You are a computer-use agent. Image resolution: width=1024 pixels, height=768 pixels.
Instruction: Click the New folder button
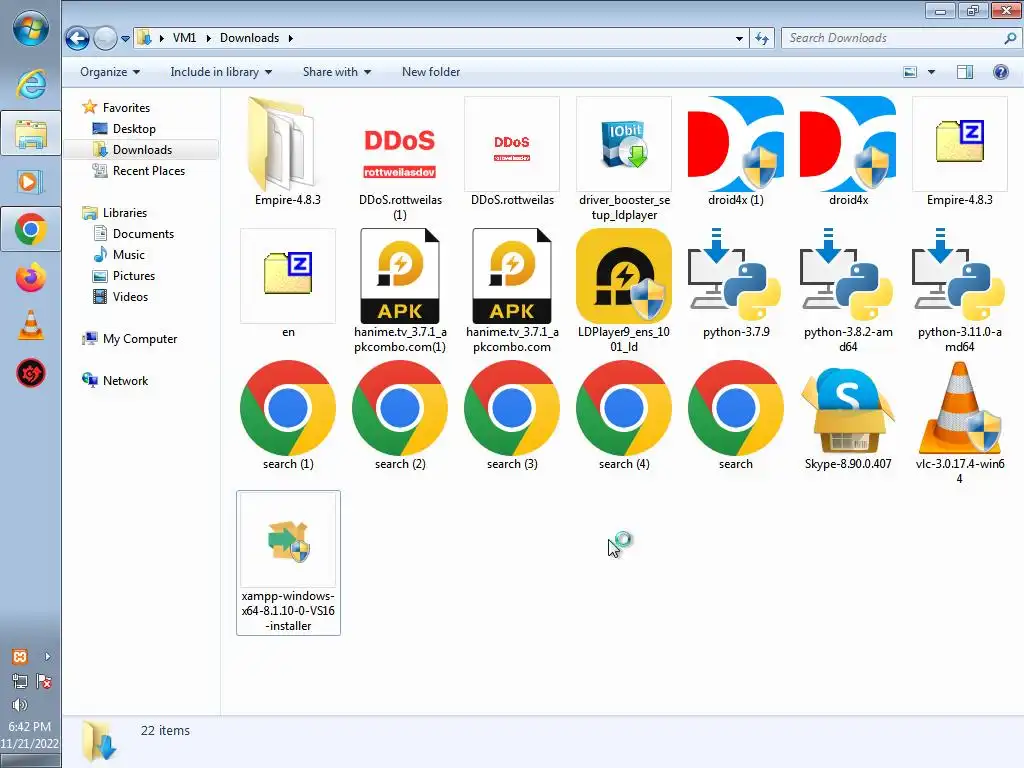(x=431, y=72)
